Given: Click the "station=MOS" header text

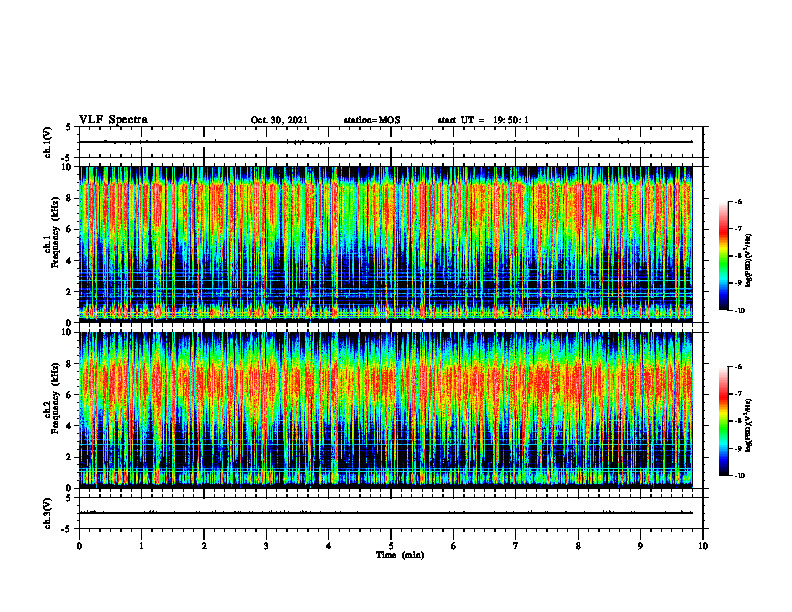Looking at the screenshot, I should point(372,120).
